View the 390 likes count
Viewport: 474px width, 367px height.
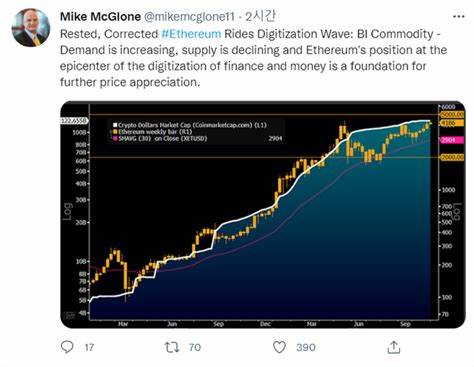tap(306, 347)
